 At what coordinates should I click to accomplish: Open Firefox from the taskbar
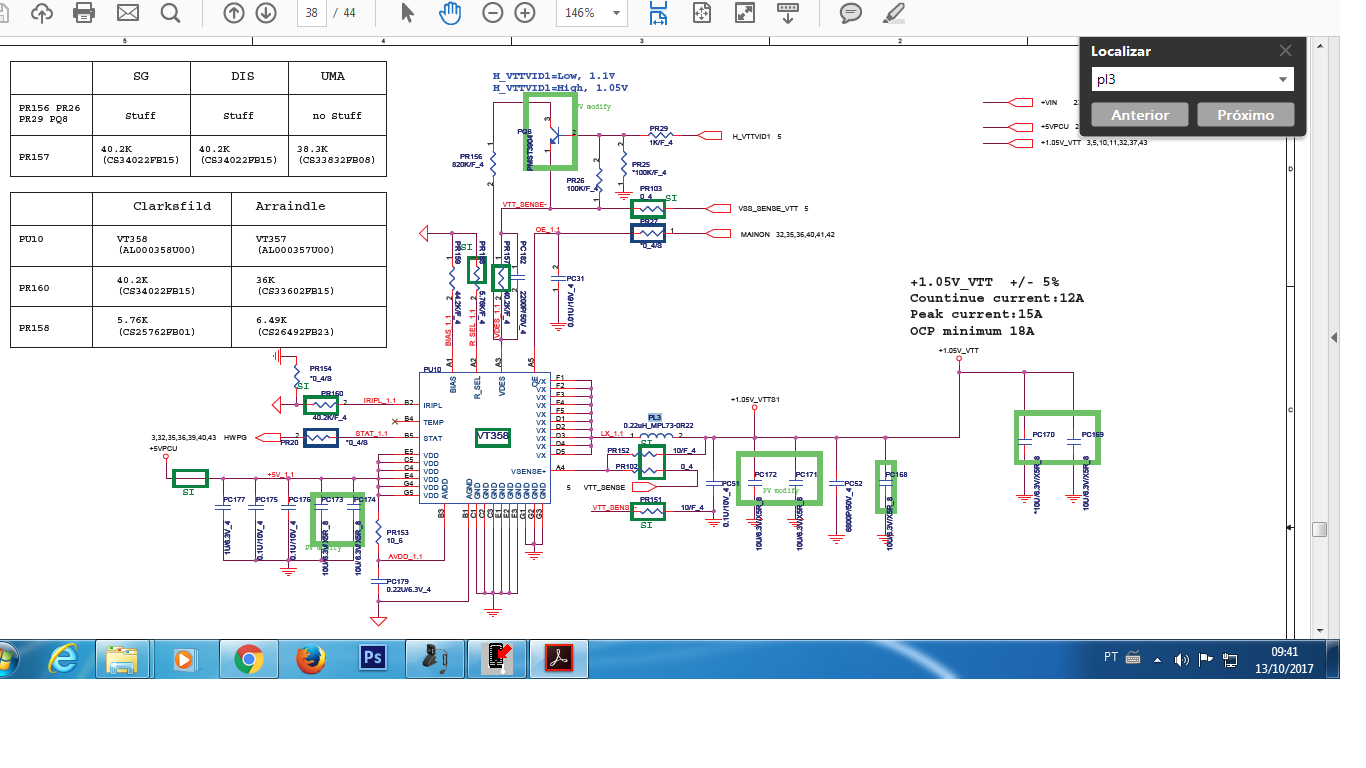311,659
